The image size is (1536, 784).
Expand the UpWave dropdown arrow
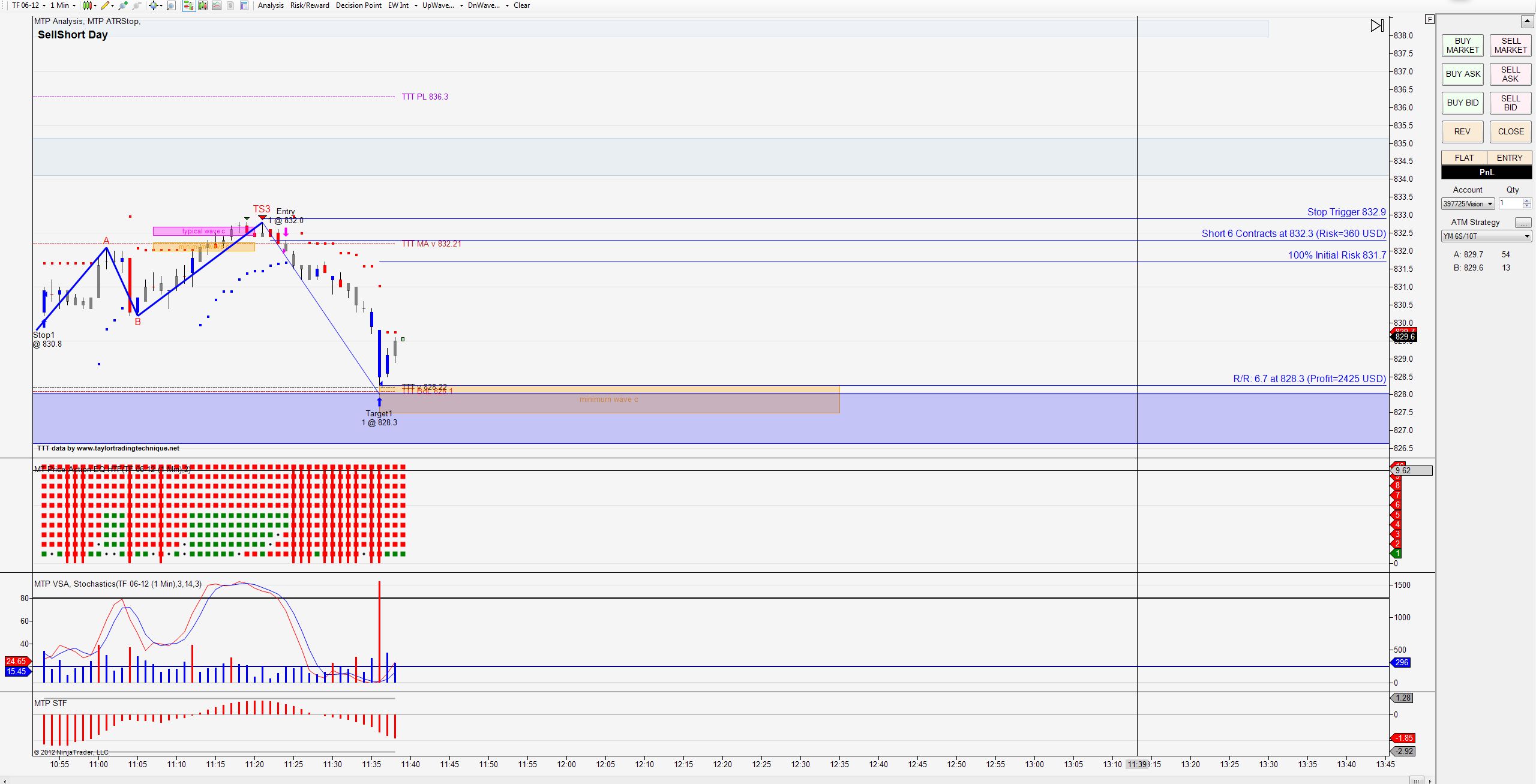click(461, 5)
